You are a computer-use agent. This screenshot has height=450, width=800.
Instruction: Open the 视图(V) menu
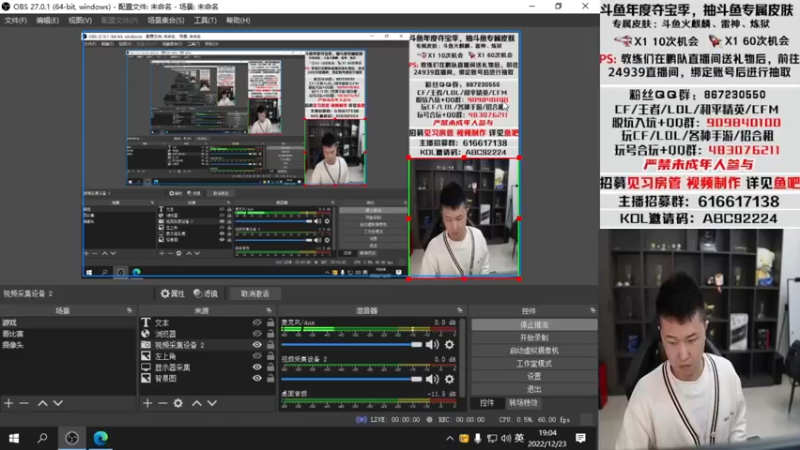coord(80,20)
